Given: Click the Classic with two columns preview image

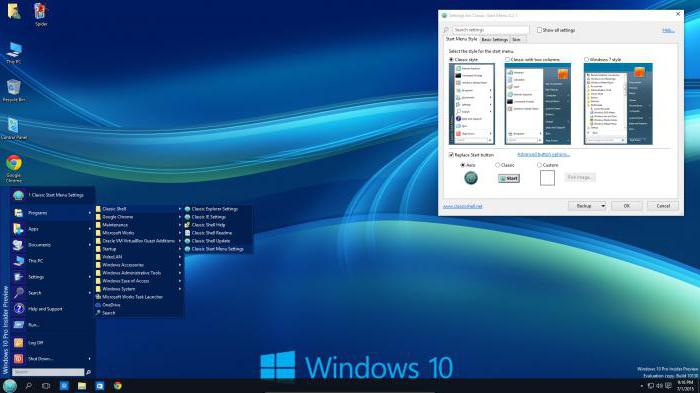Looking at the screenshot, I should [x=538, y=104].
